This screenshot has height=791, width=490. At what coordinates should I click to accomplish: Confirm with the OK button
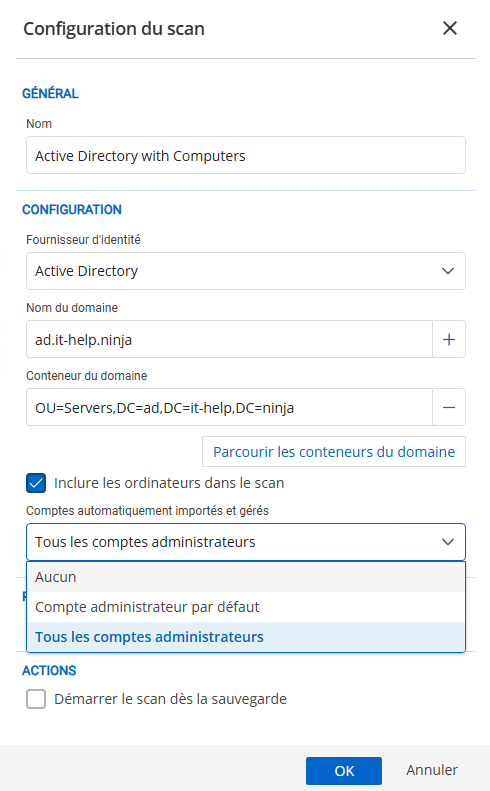(344, 771)
